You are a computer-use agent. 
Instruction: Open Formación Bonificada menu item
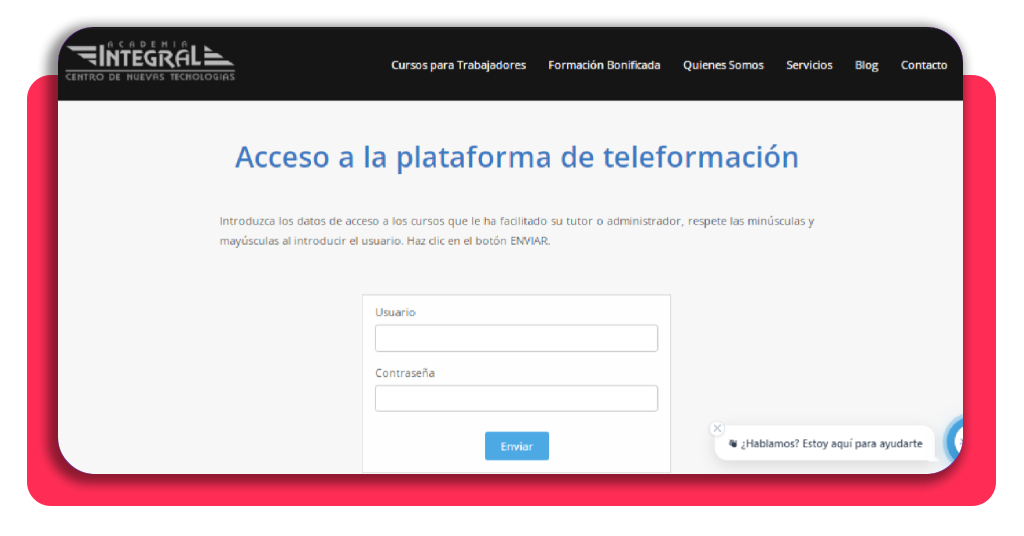click(604, 65)
